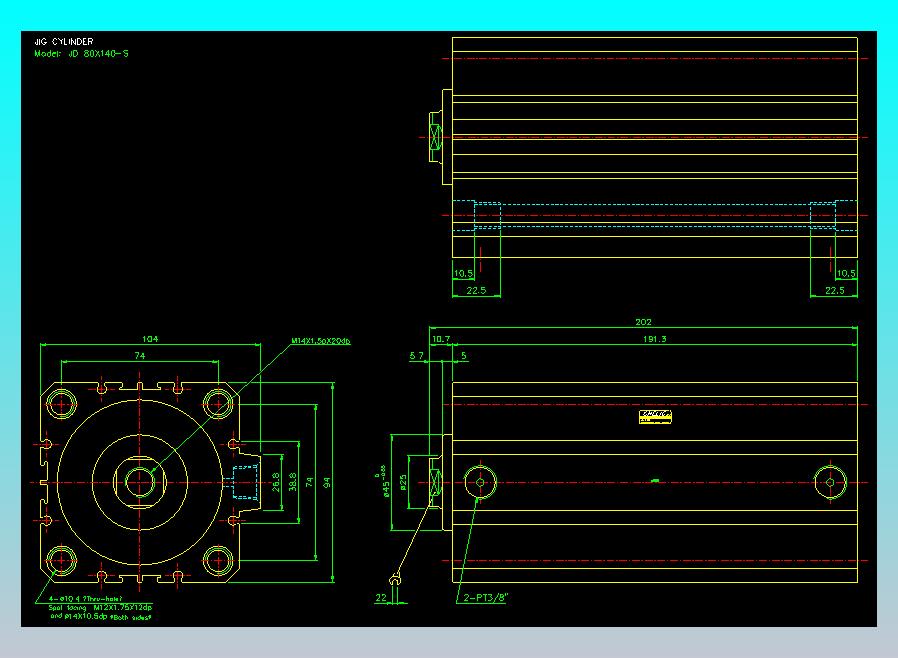898x658 pixels.
Task: Select the cyan dashed port in end view
Action: [x=245, y=482]
